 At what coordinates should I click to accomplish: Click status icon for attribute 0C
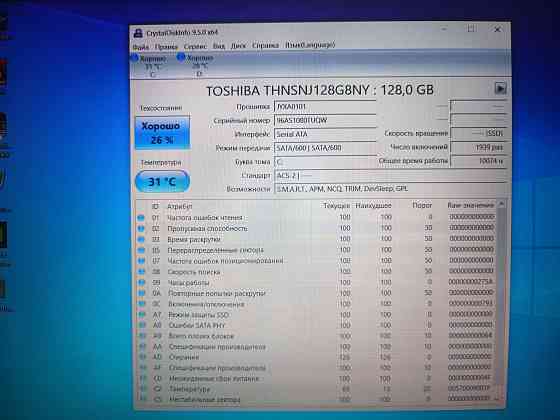click(x=142, y=304)
